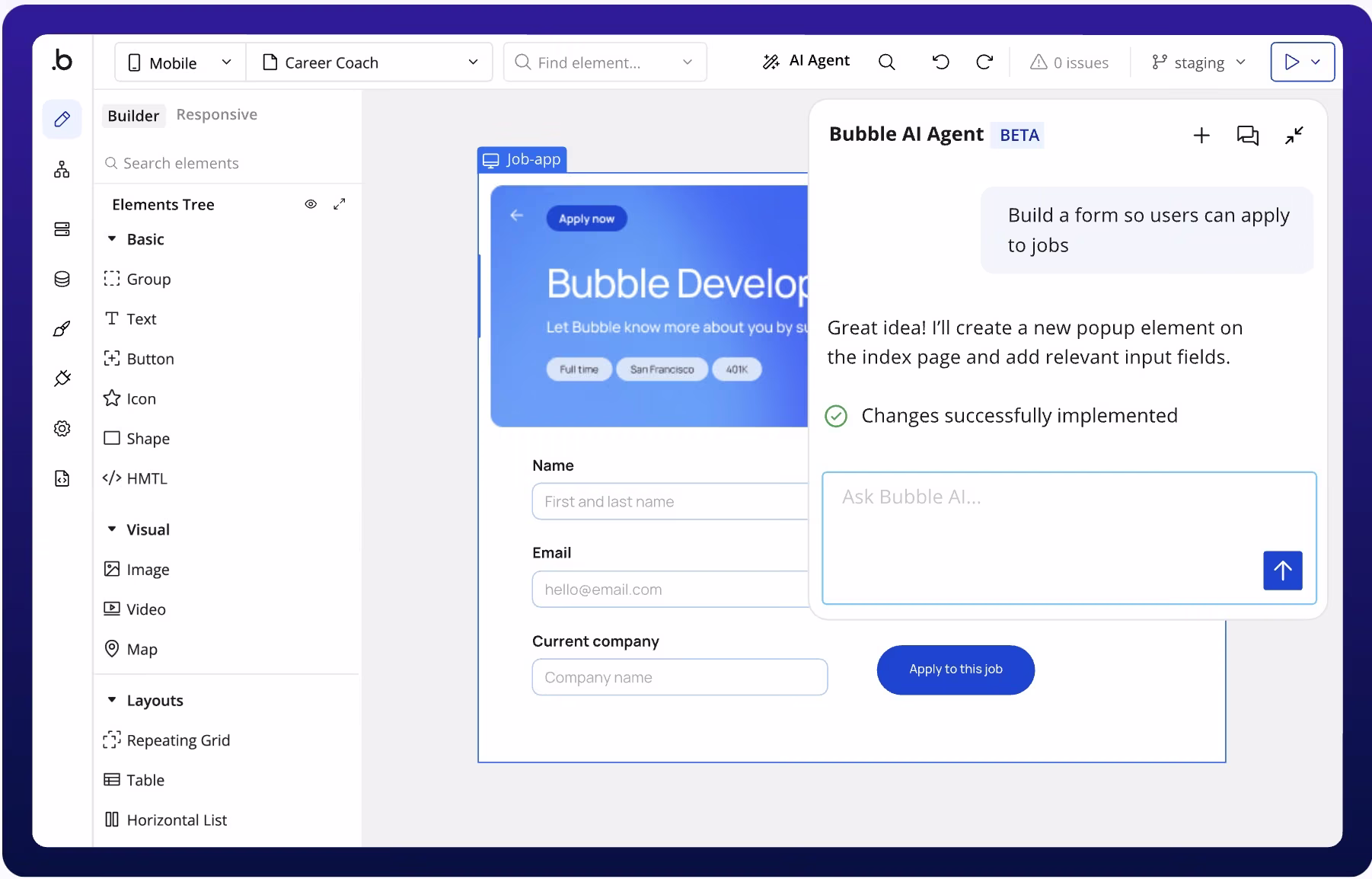Click the BETA badge

point(1019,135)
